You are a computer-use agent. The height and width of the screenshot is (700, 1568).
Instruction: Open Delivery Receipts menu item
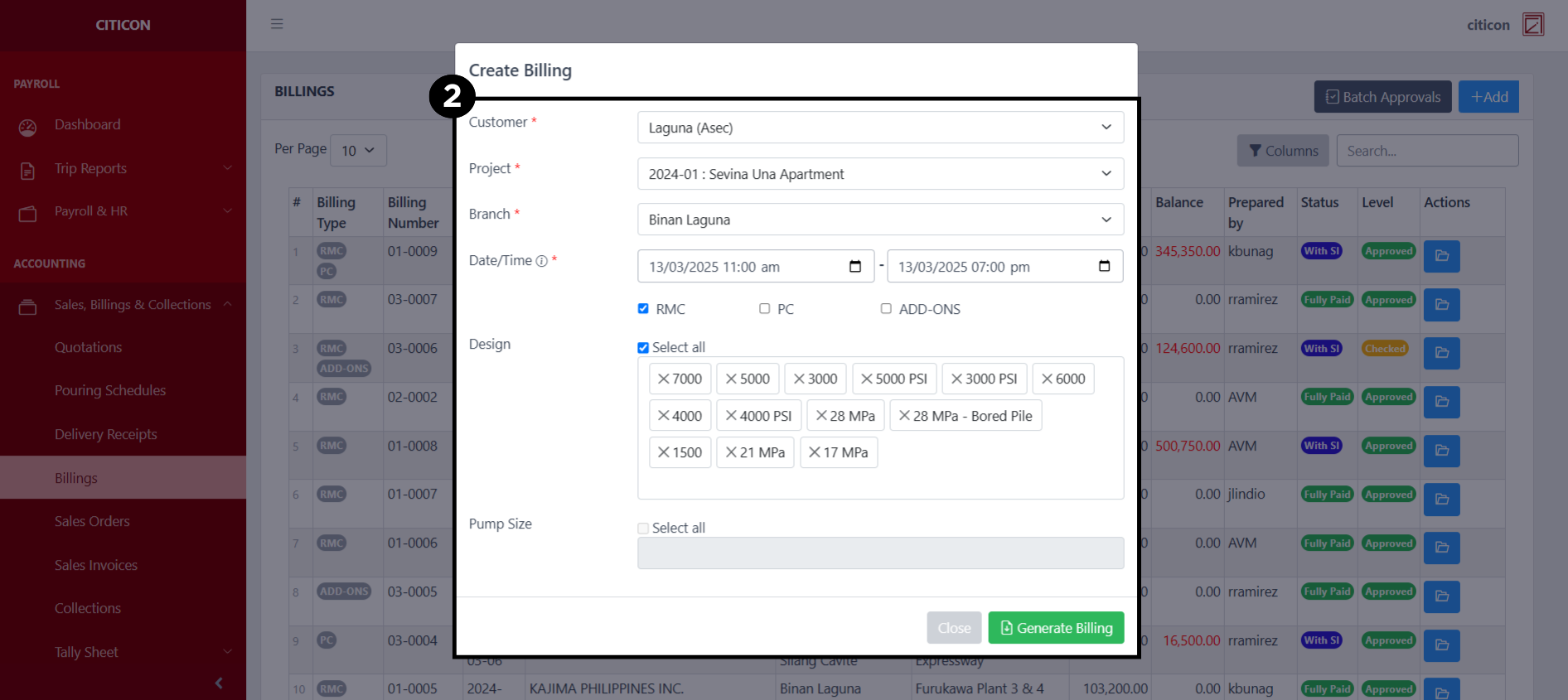(x=105, y=434)
